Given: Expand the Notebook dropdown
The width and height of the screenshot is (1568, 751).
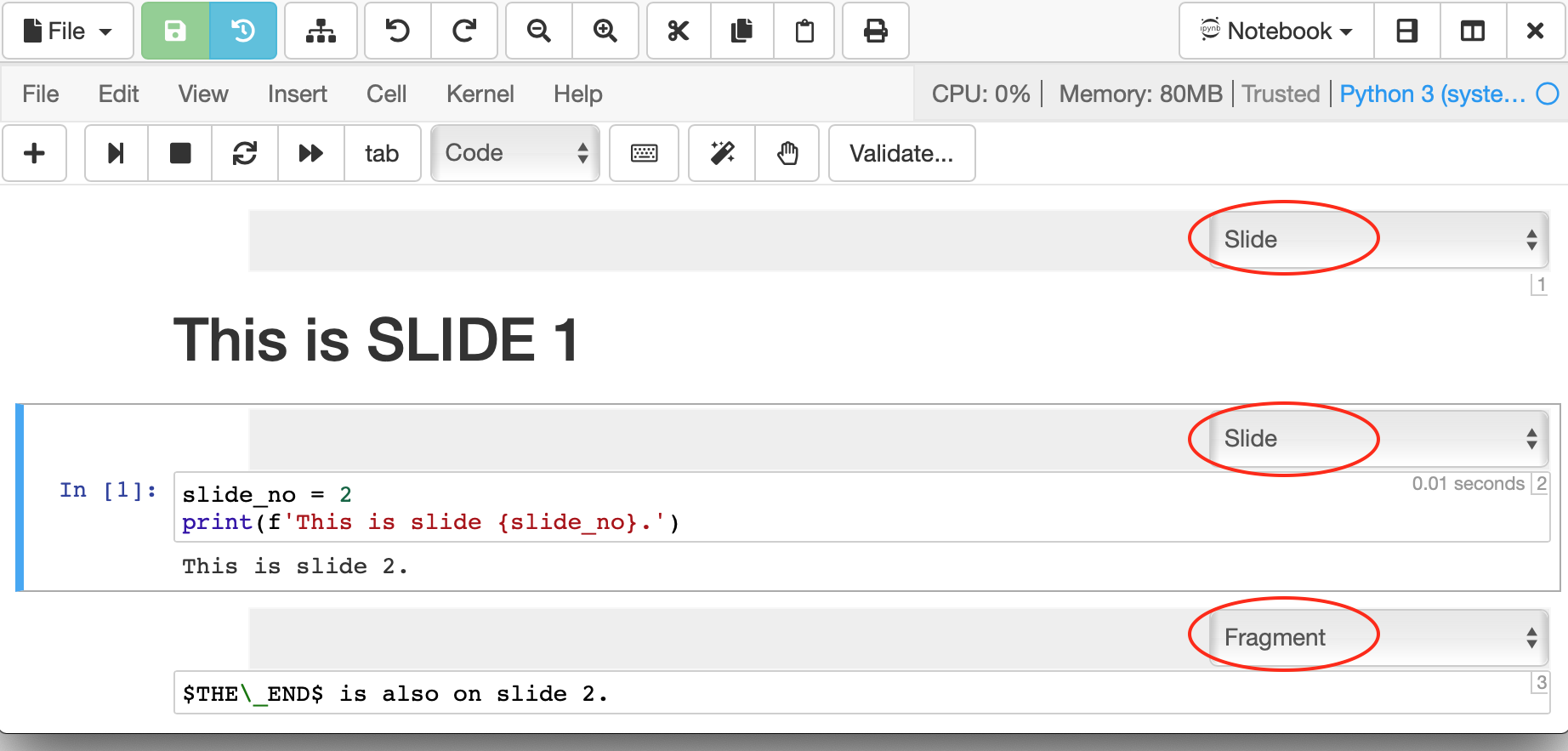Looking at the screenshot, I should pos(1276,31).
